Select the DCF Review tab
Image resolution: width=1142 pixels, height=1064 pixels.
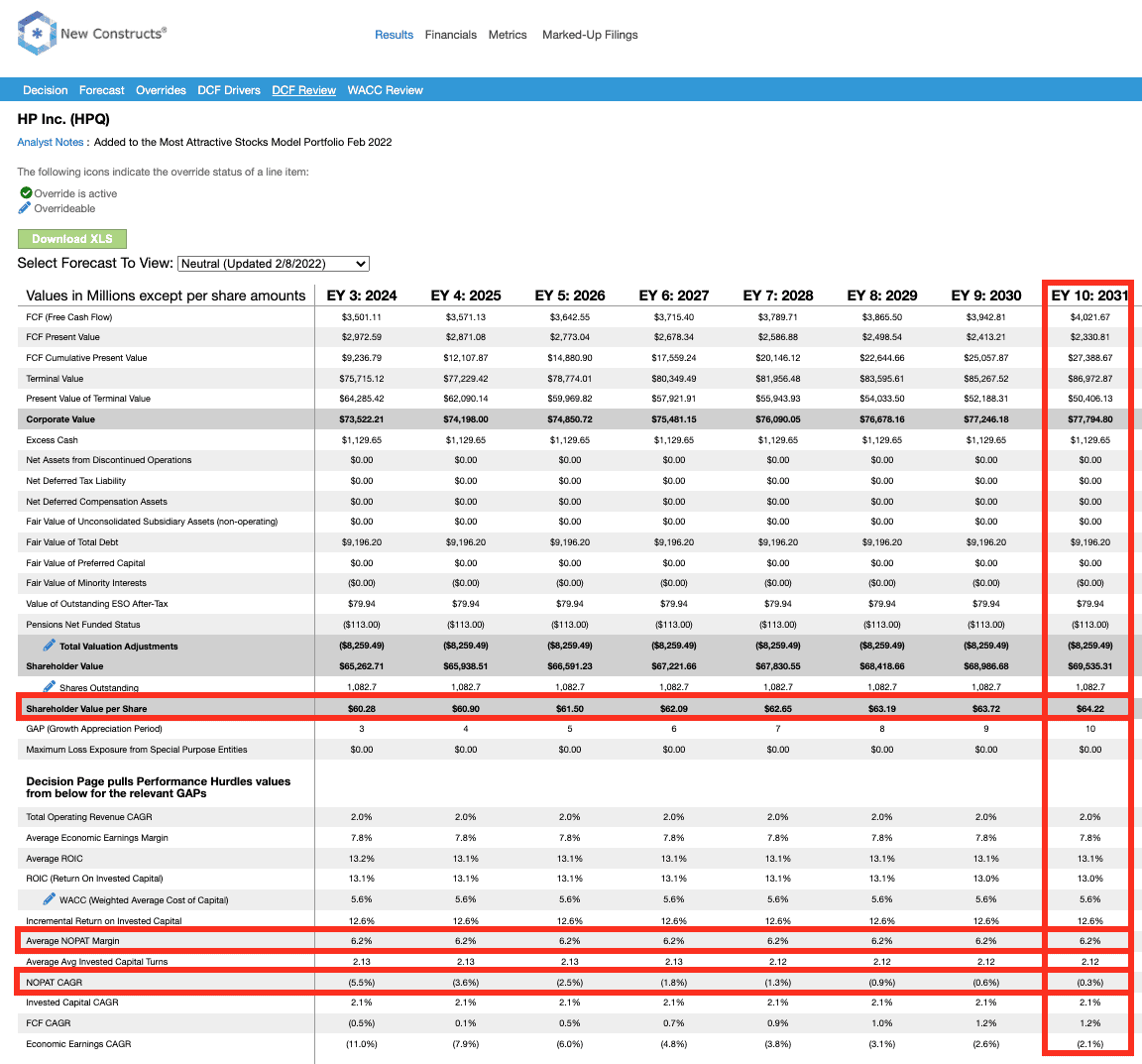pyautogui.click(x=303, y=90)
